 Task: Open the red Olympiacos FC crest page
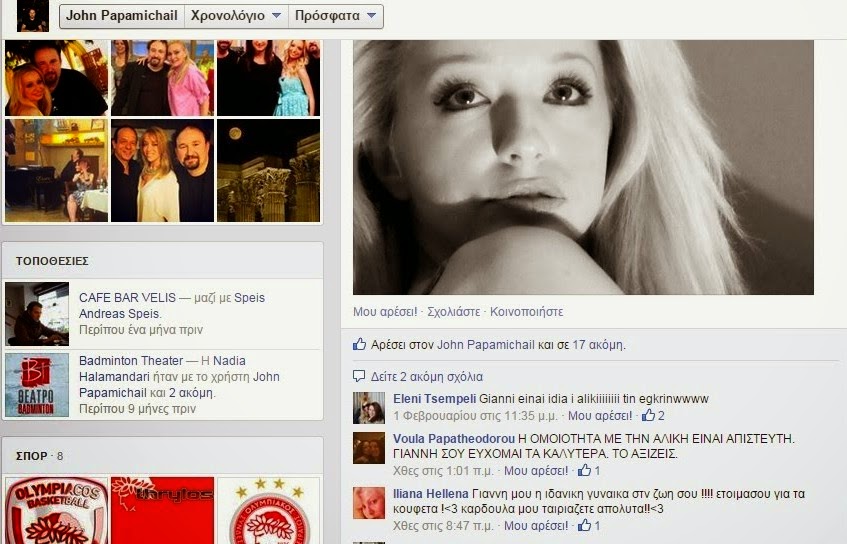[269, 510]
